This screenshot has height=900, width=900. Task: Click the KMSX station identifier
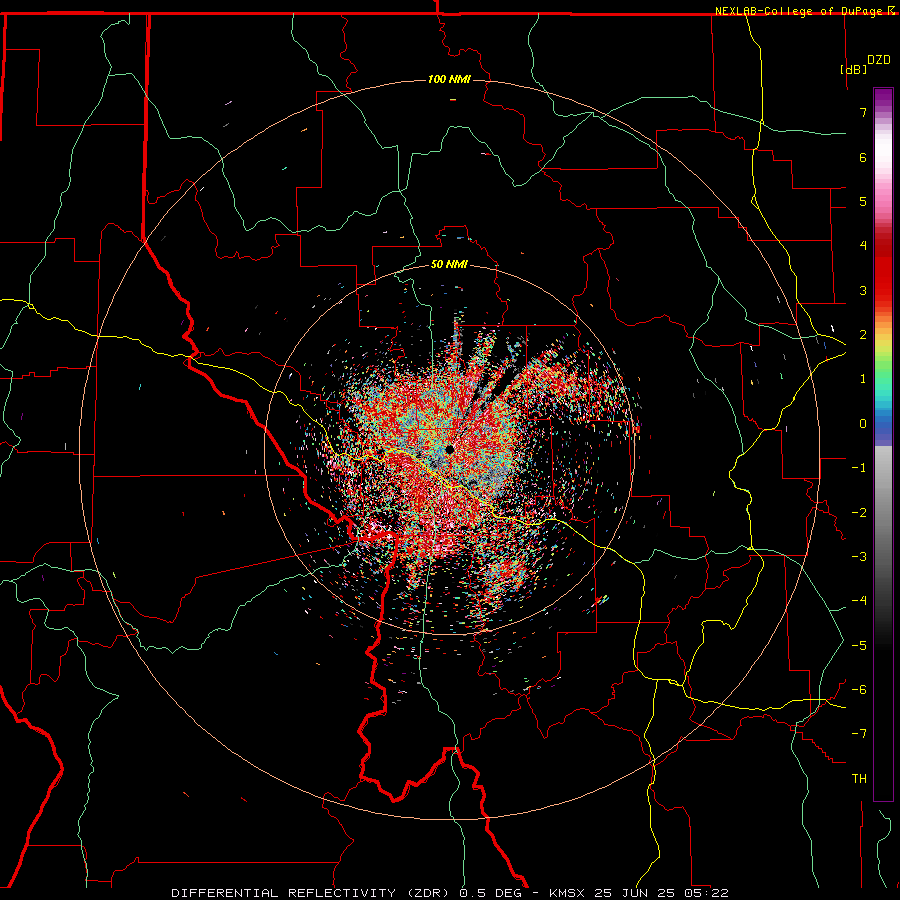pos(568,893)
